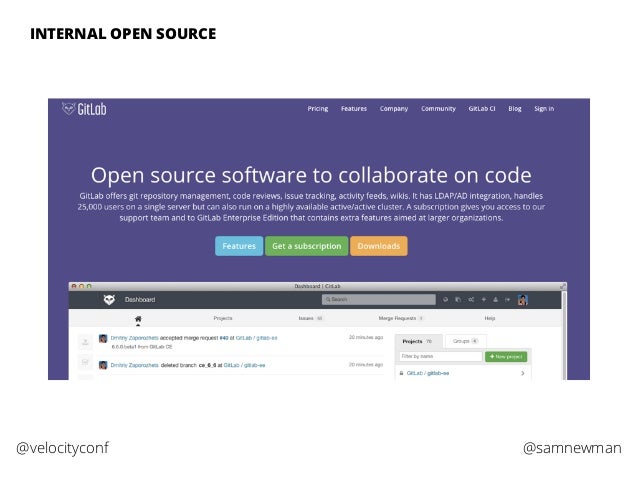Click the orange Downloads button
This screenshot has height=479, width=638.
tap(378, 246)
